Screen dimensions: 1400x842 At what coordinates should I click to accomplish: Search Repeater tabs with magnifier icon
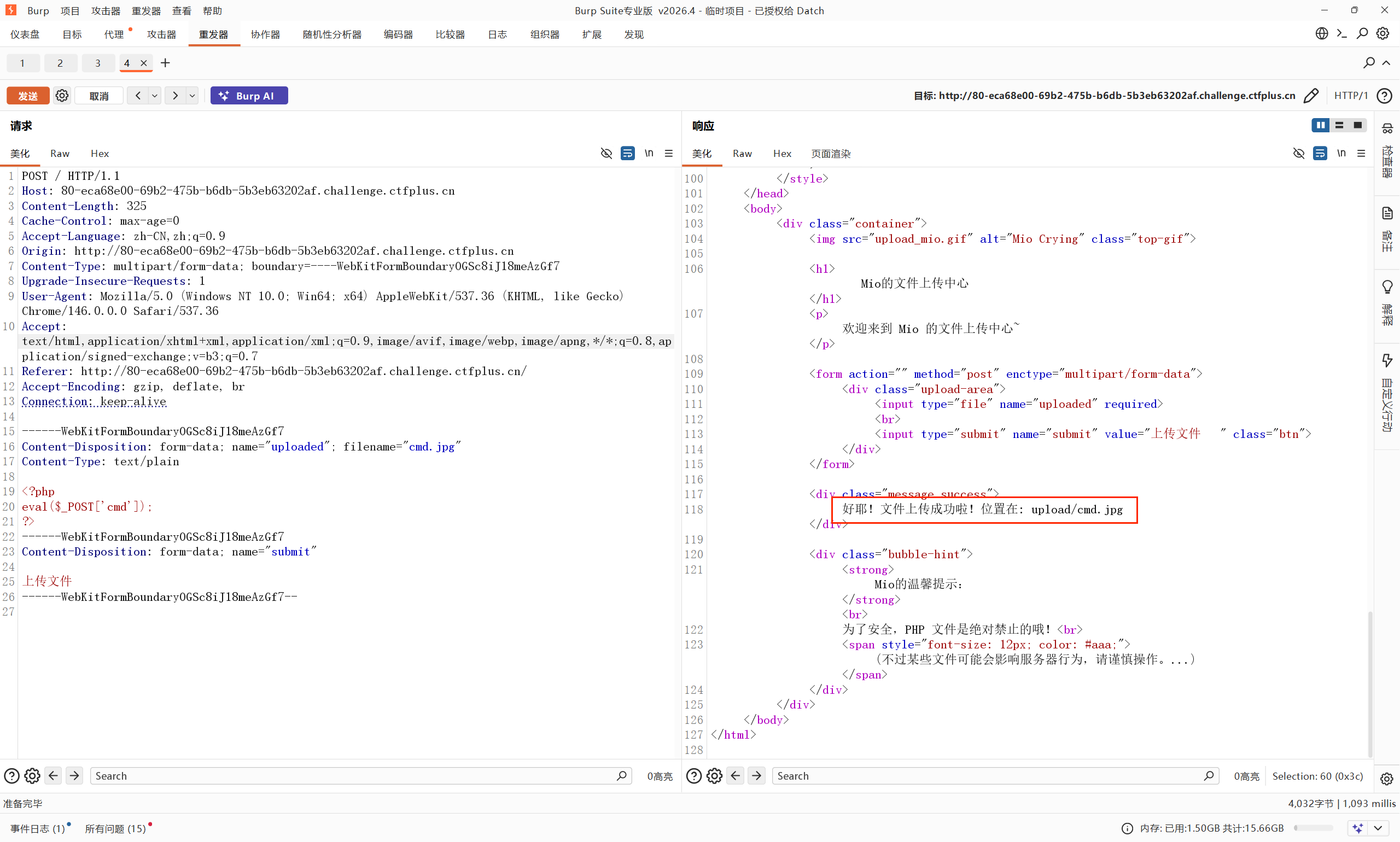1369,63
